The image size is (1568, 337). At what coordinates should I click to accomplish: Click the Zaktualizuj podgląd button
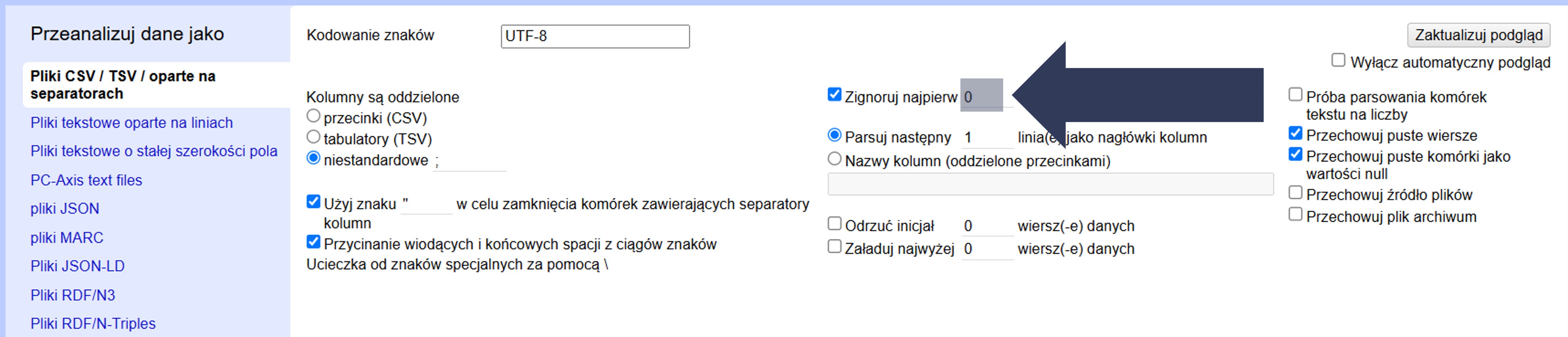point(1478,35)
